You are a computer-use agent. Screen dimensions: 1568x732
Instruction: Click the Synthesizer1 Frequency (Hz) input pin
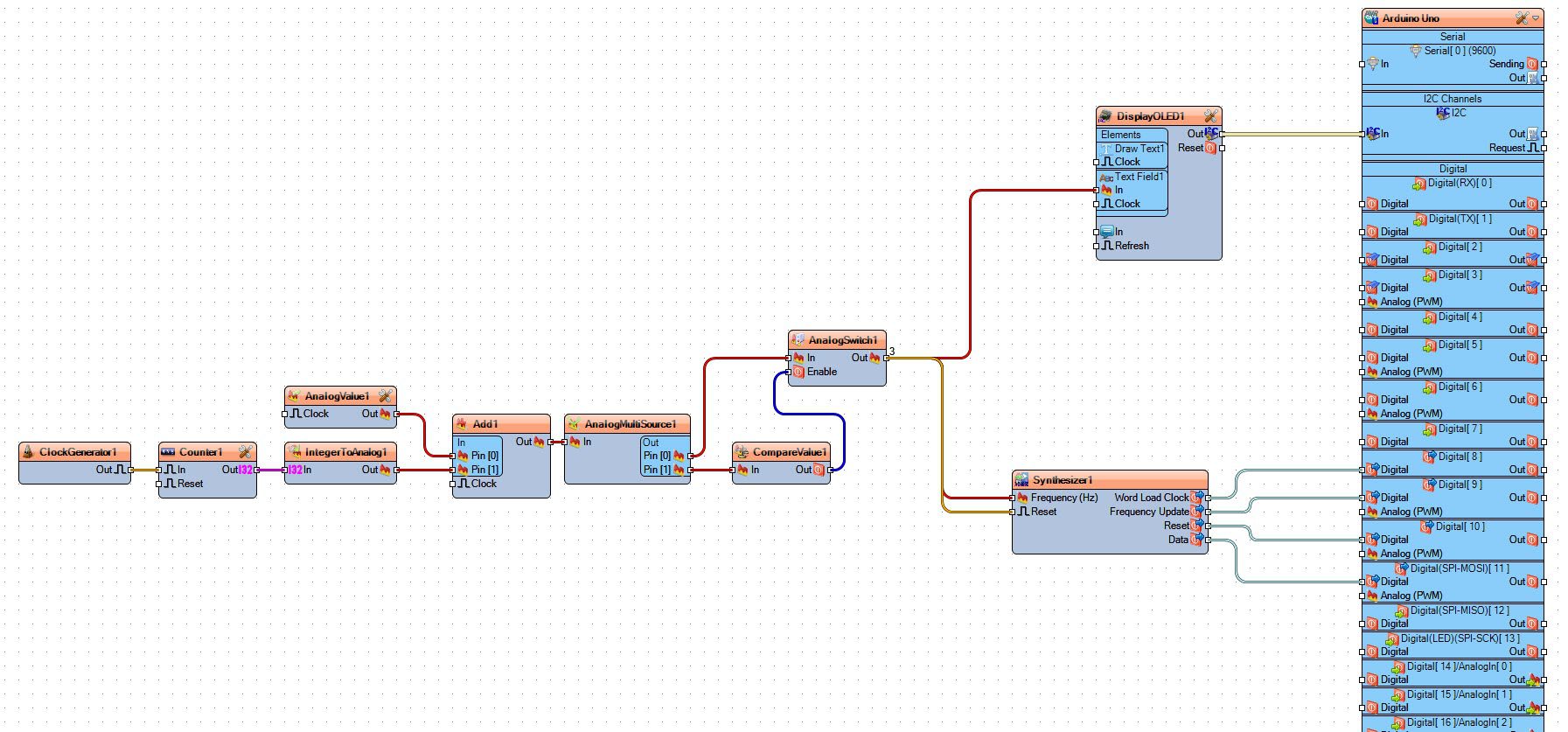click(x=1013, y=498)
